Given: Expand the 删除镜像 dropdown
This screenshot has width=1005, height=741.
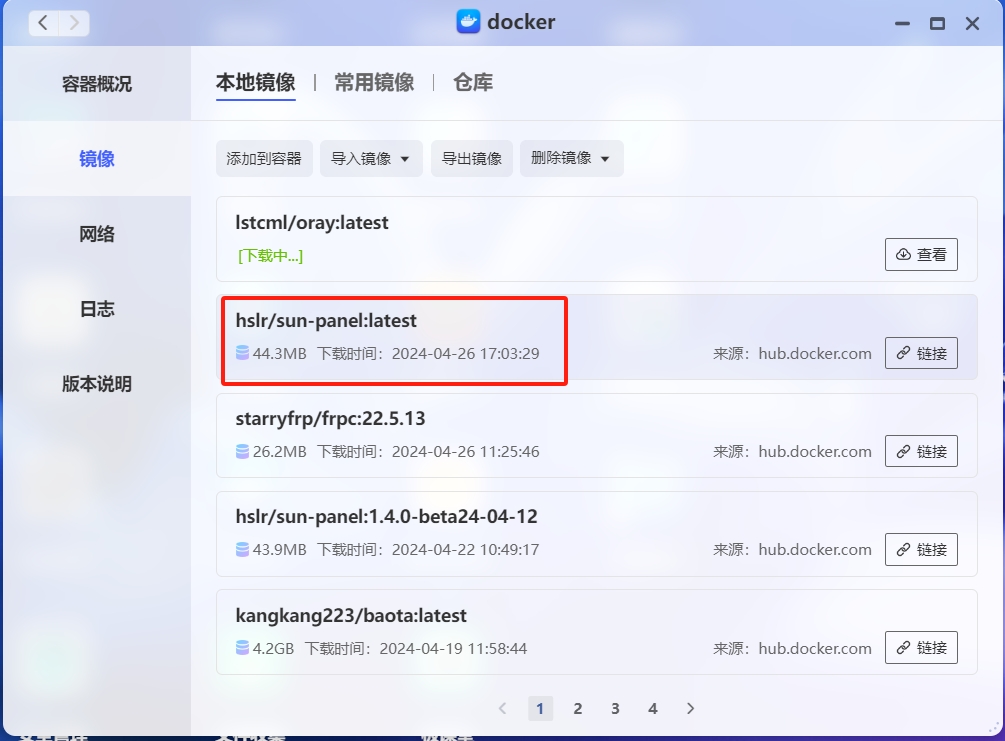Looking at the screenshot, I should point(571,158).
